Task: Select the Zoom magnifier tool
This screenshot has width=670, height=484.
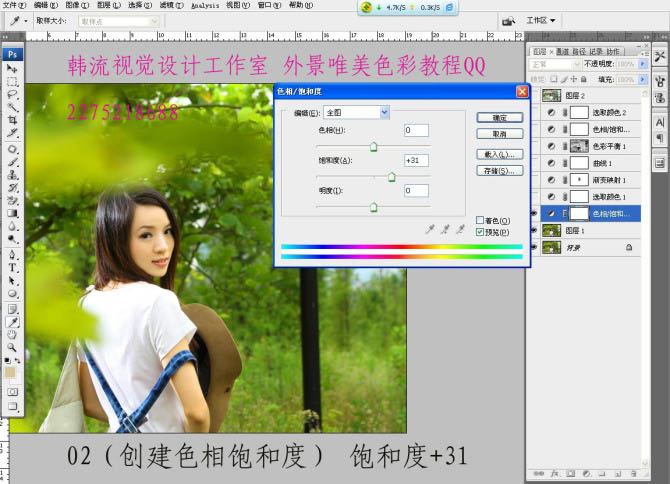Action: [12, 347]
